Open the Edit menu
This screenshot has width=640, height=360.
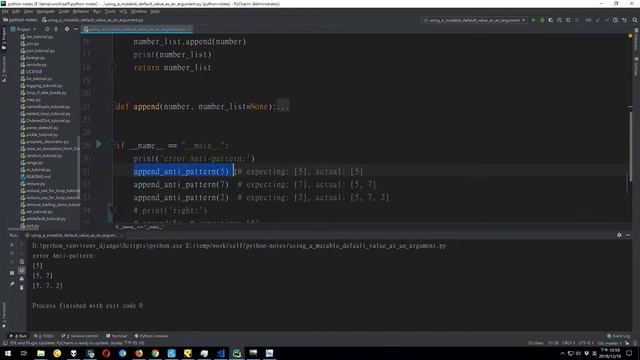click(16, 11)
